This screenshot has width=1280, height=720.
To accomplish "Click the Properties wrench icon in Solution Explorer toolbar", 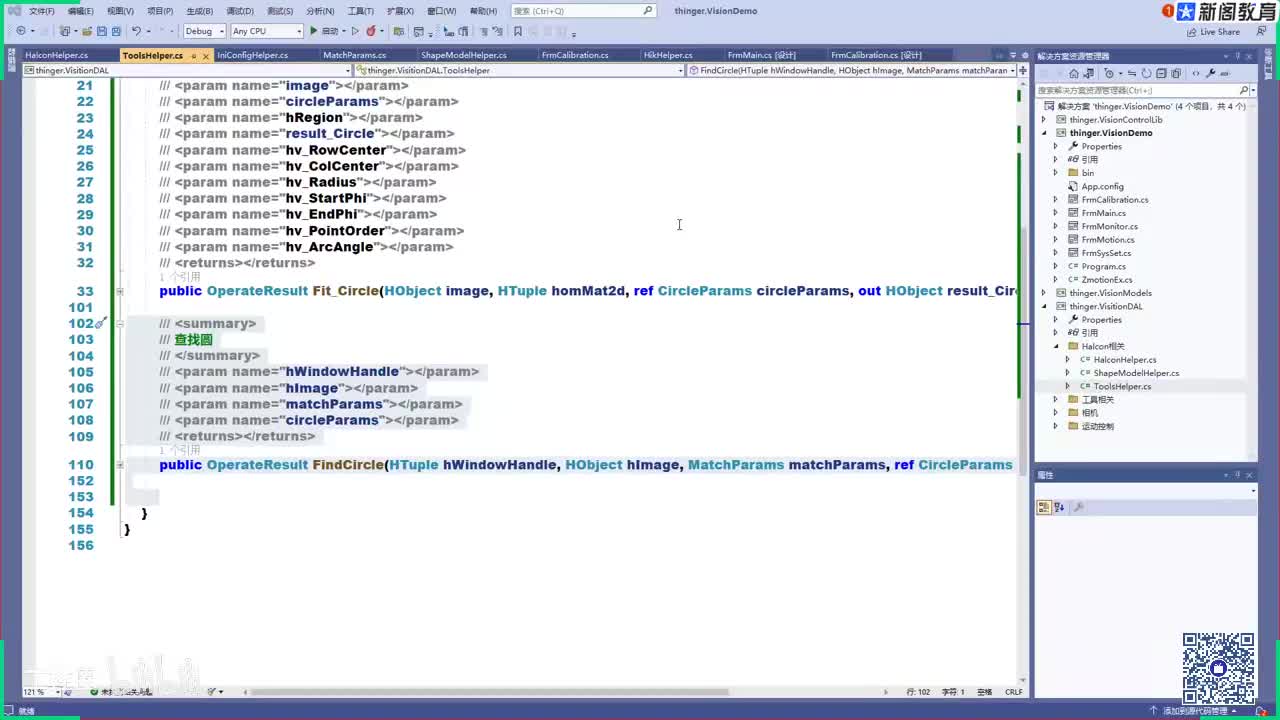I will coord(1210,73).
